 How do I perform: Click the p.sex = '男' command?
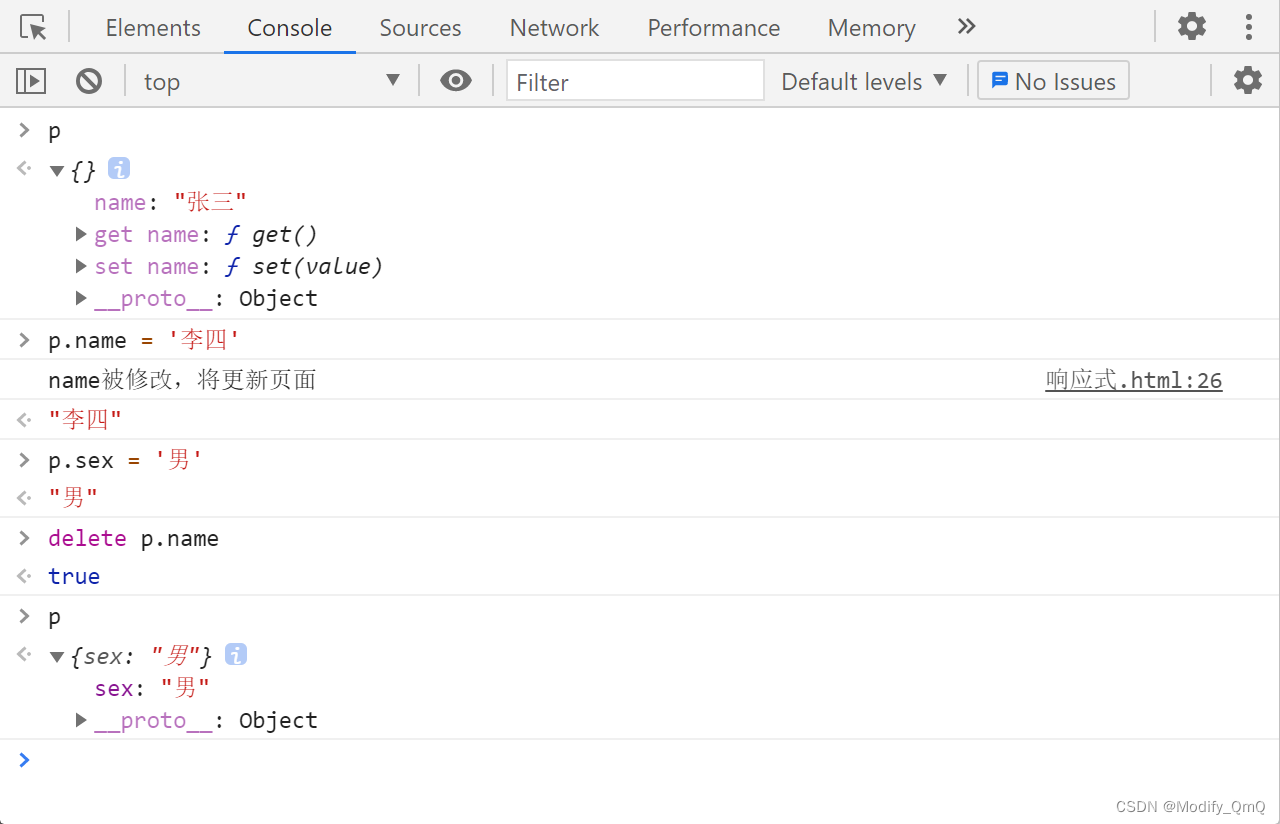[x=126, y=461]
